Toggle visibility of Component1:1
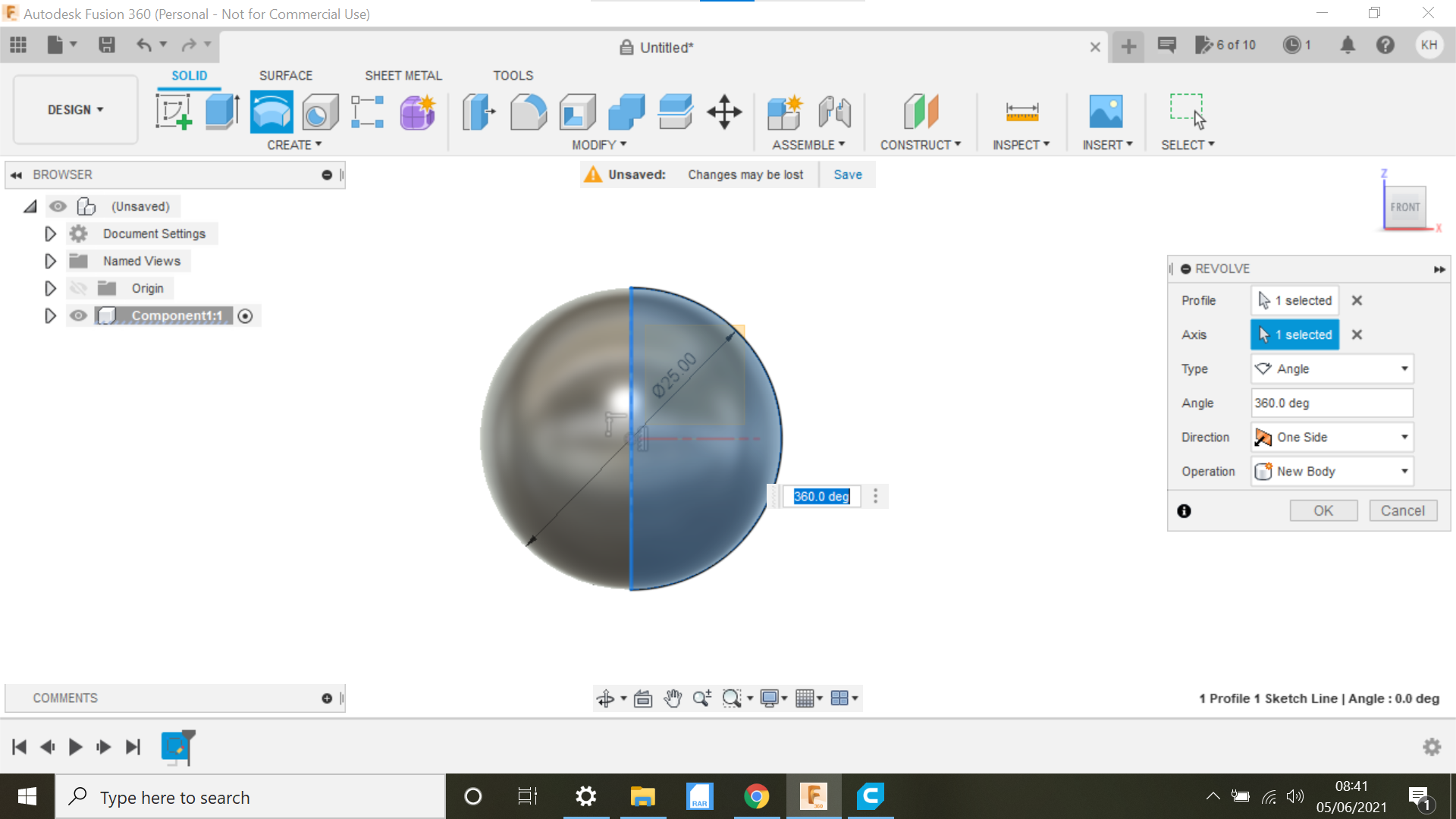Screen dimensions: 1456x819 tap(78, 315)
